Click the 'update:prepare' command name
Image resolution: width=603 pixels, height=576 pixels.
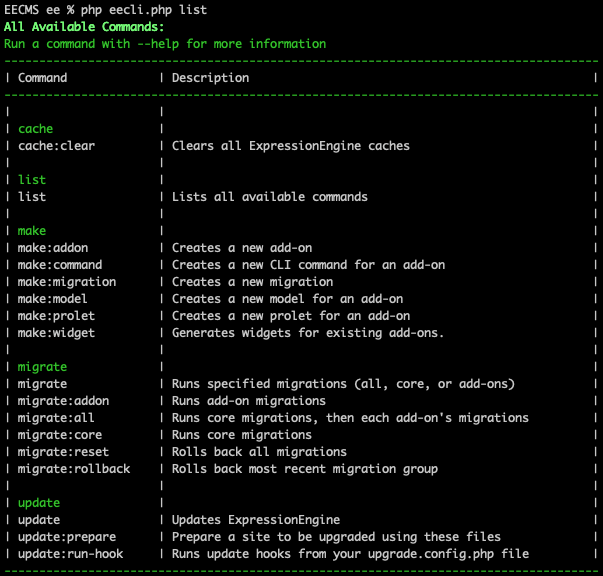tap(67, 537)
